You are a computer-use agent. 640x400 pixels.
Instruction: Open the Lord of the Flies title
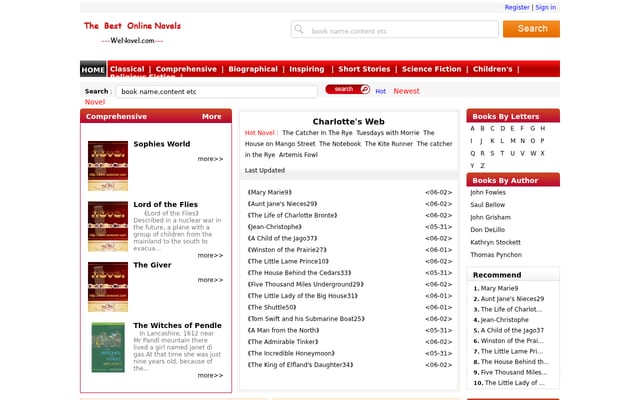point(165,204)
